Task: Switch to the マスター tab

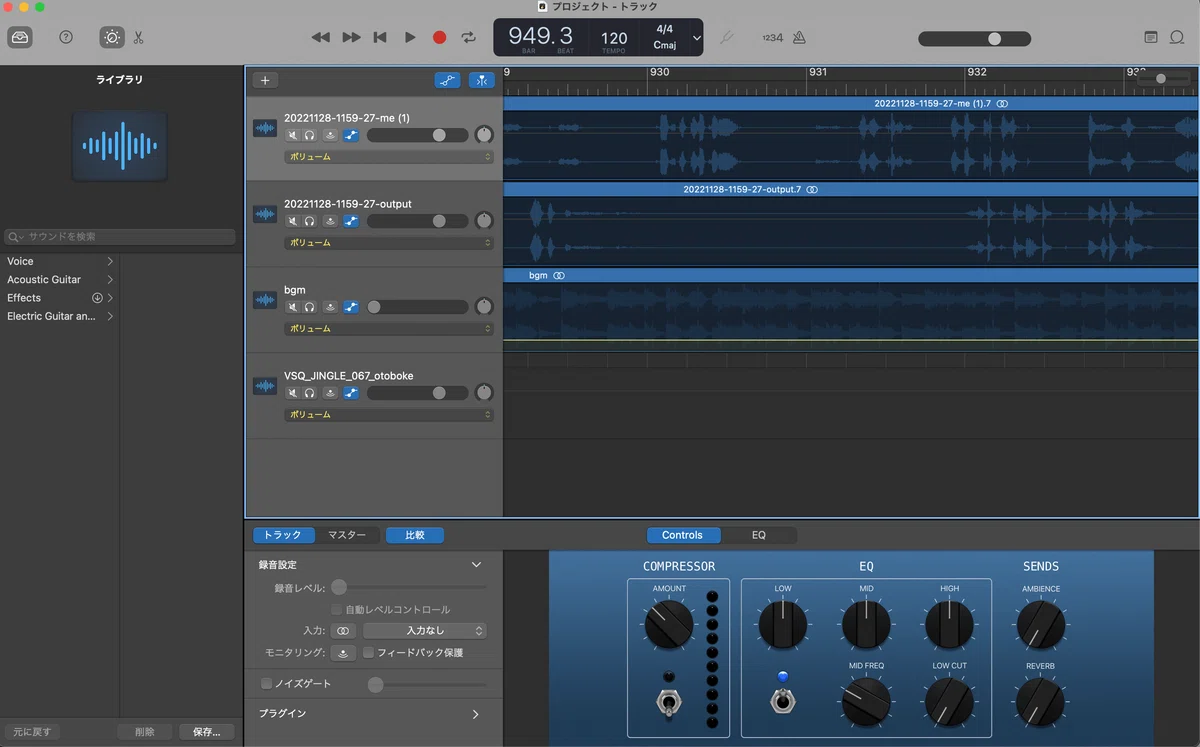Action: (348, 535)
